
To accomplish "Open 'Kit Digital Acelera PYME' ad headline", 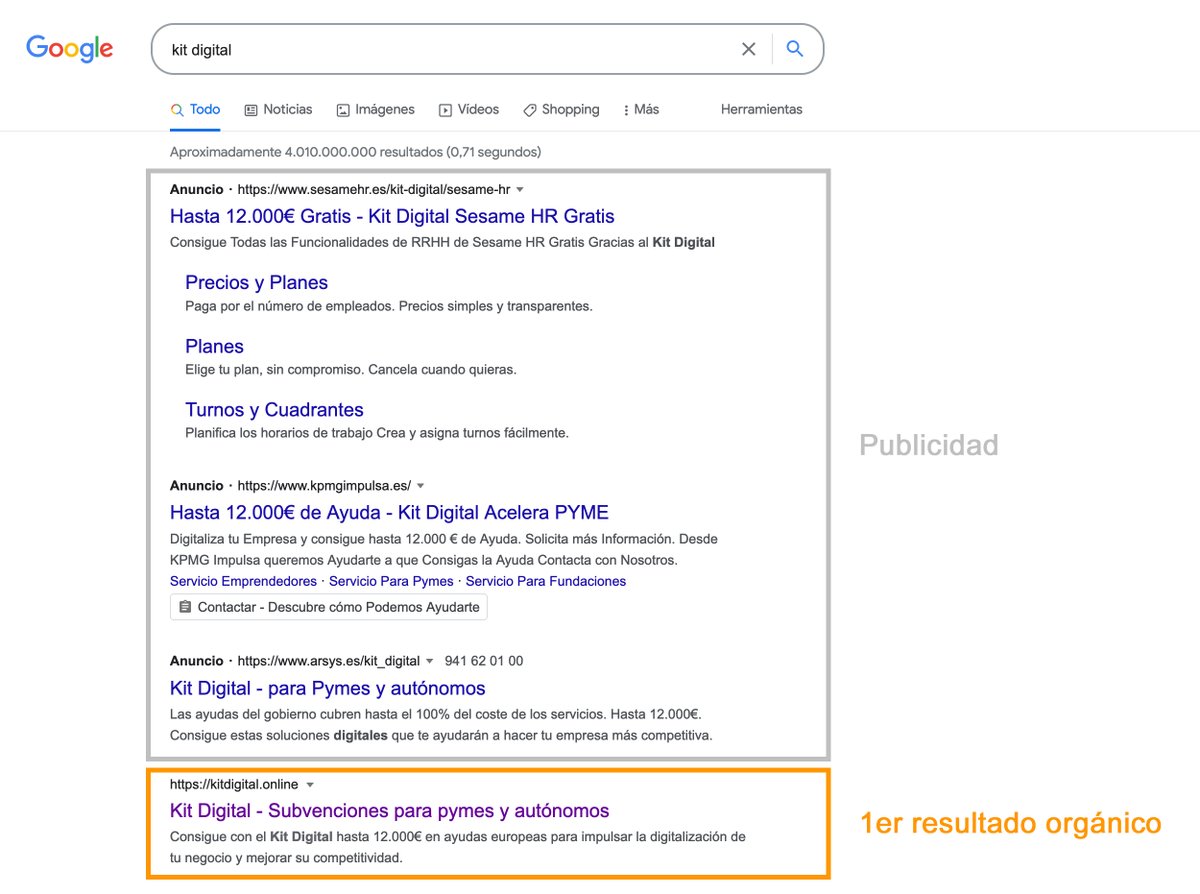I will click(x=389, y=513).
